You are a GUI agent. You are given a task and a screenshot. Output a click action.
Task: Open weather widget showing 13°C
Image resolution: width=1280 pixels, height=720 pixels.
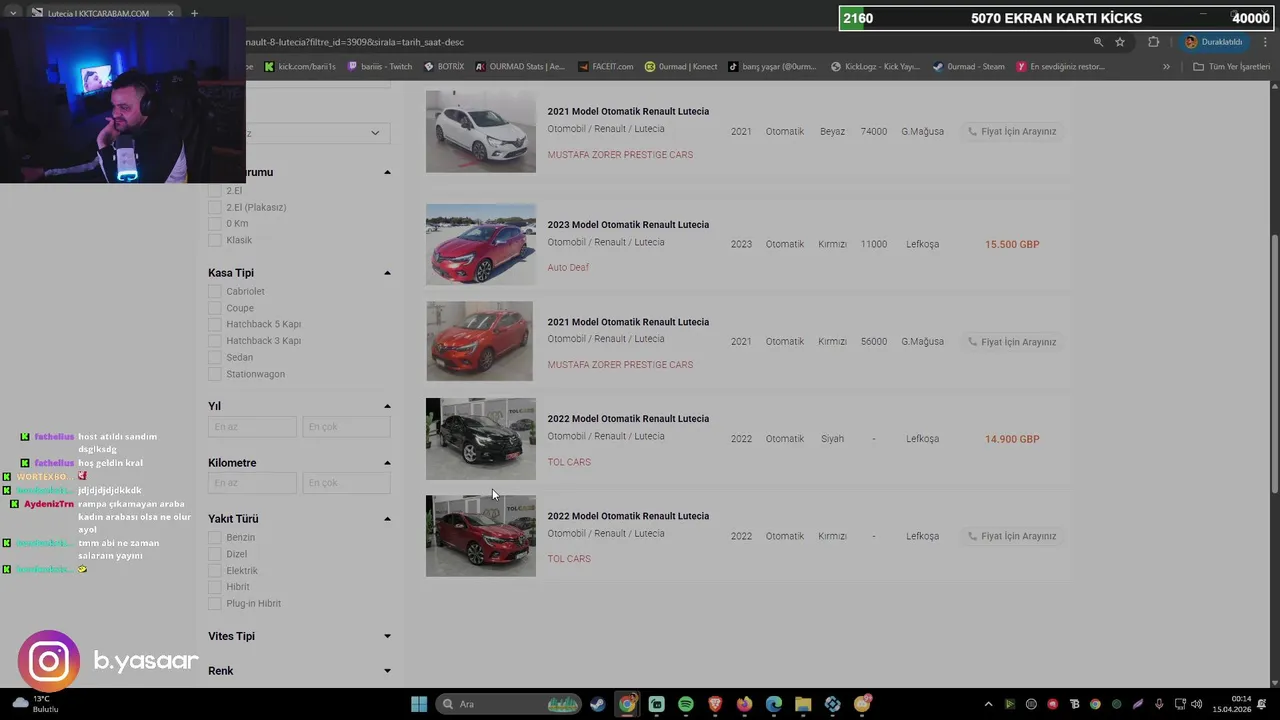[35, 704]
